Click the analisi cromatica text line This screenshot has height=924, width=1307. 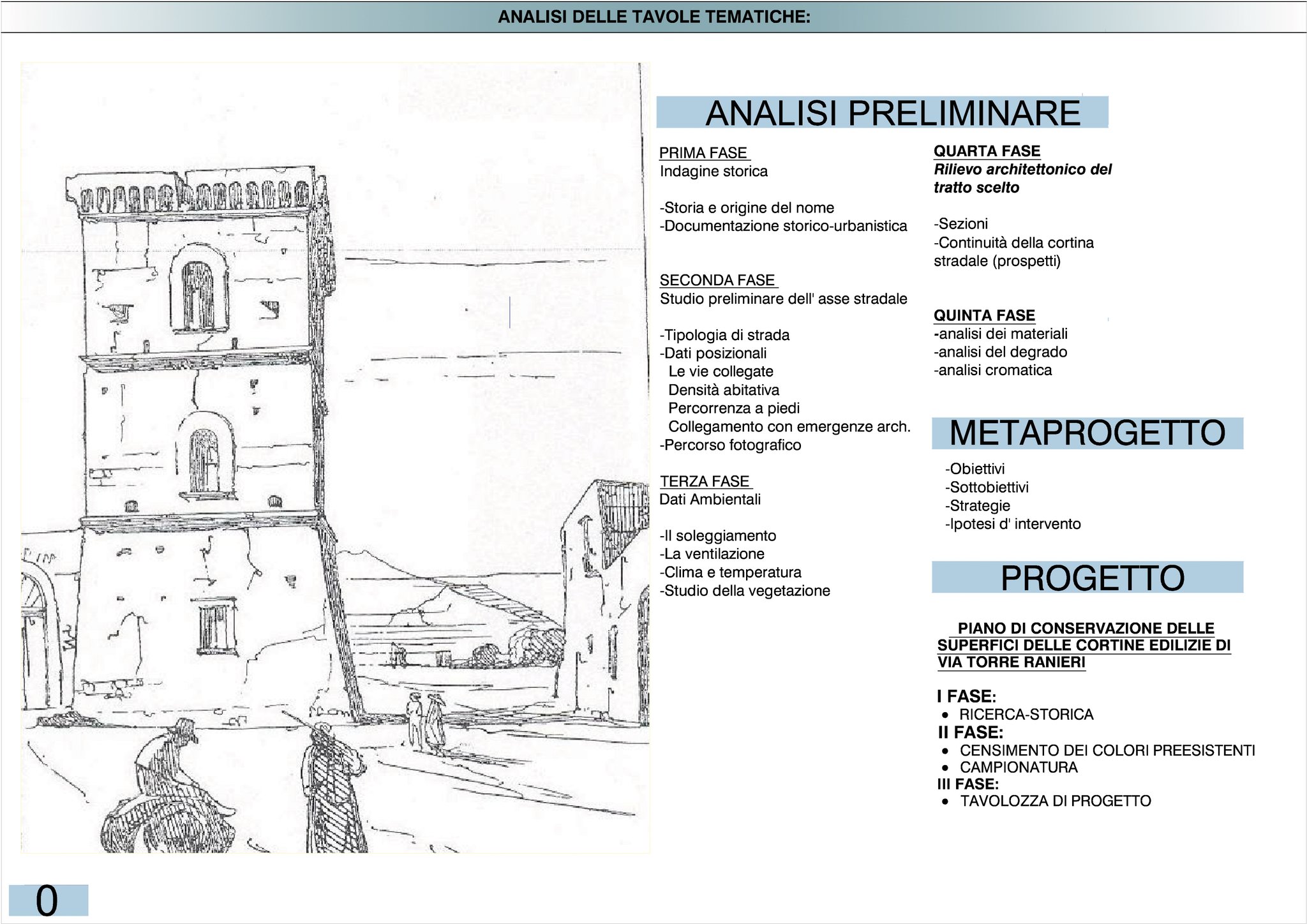993,370
